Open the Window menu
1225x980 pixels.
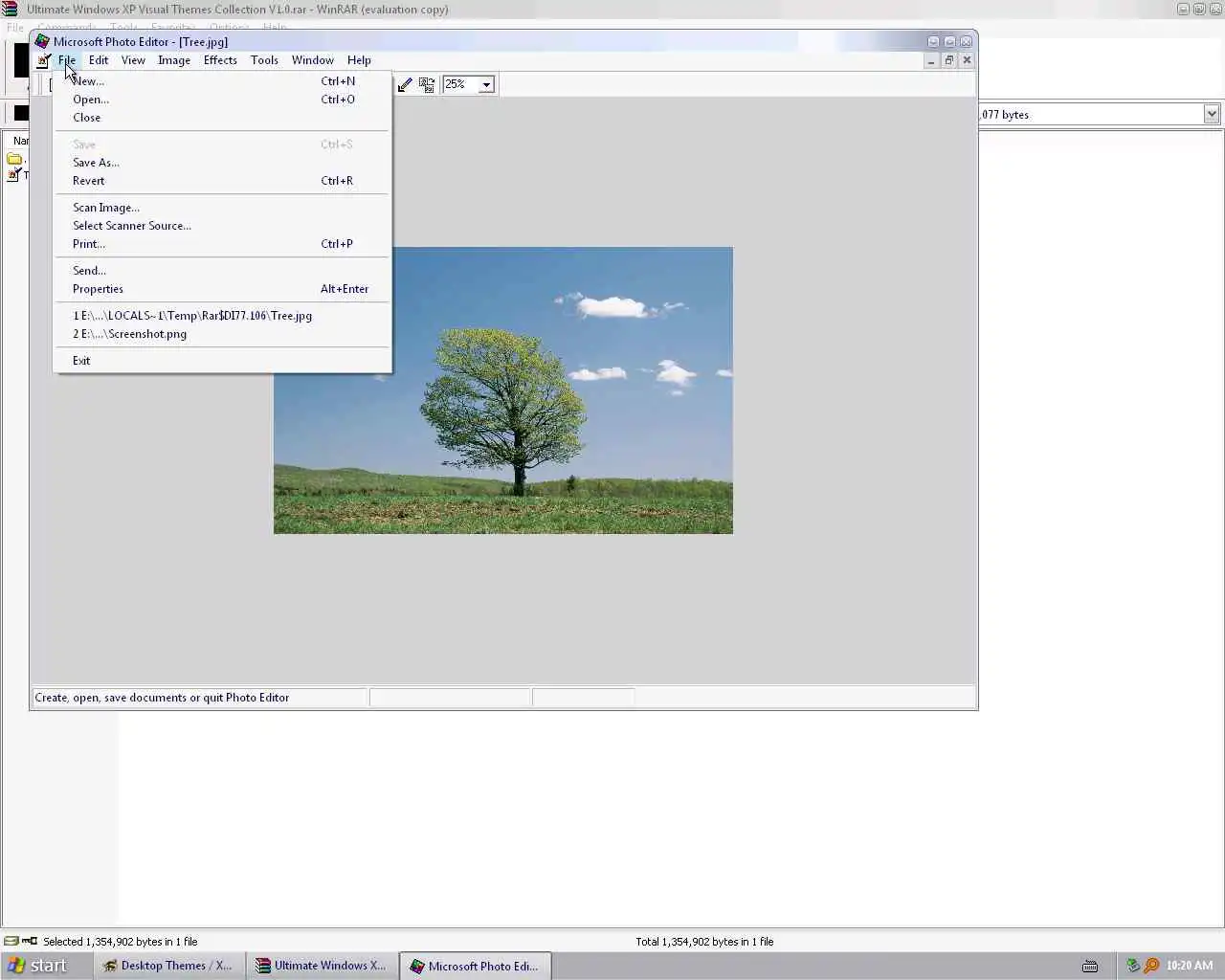click(313, 60)
